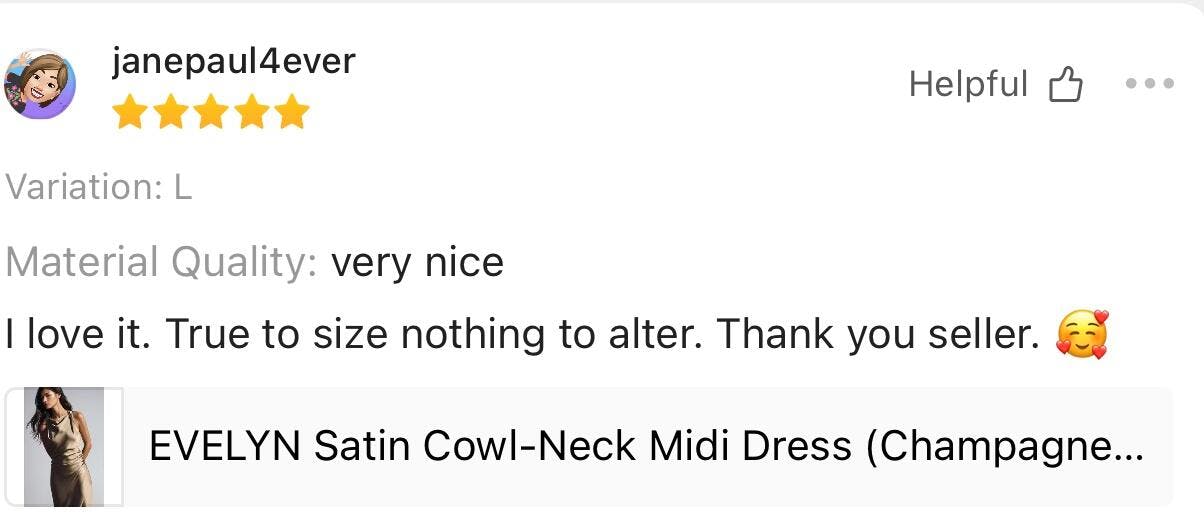Click the dress product thumbnail image

(x=65, y=446)
